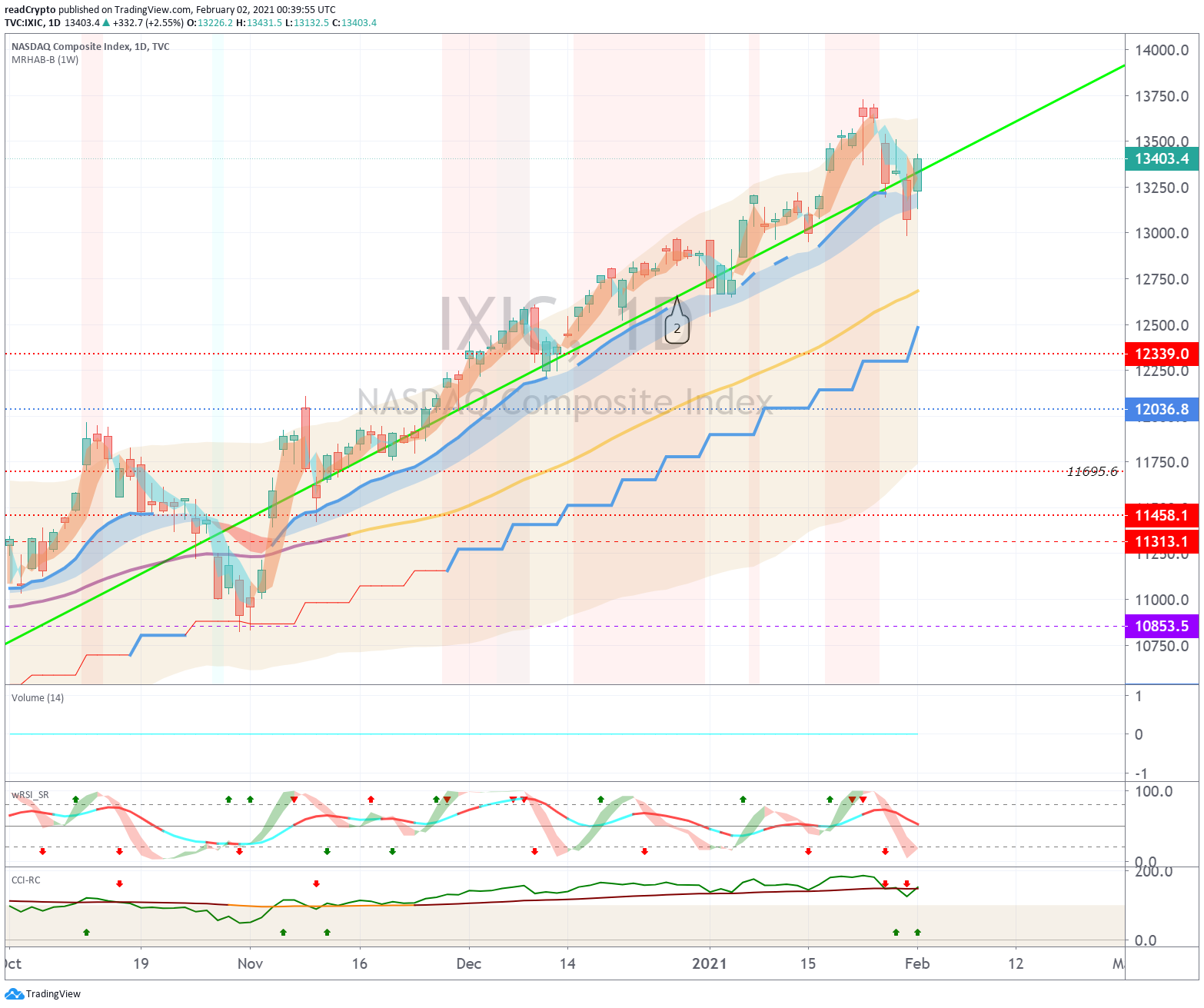Click the +332.7 (+2.55%) change value

tap(148, 23)
